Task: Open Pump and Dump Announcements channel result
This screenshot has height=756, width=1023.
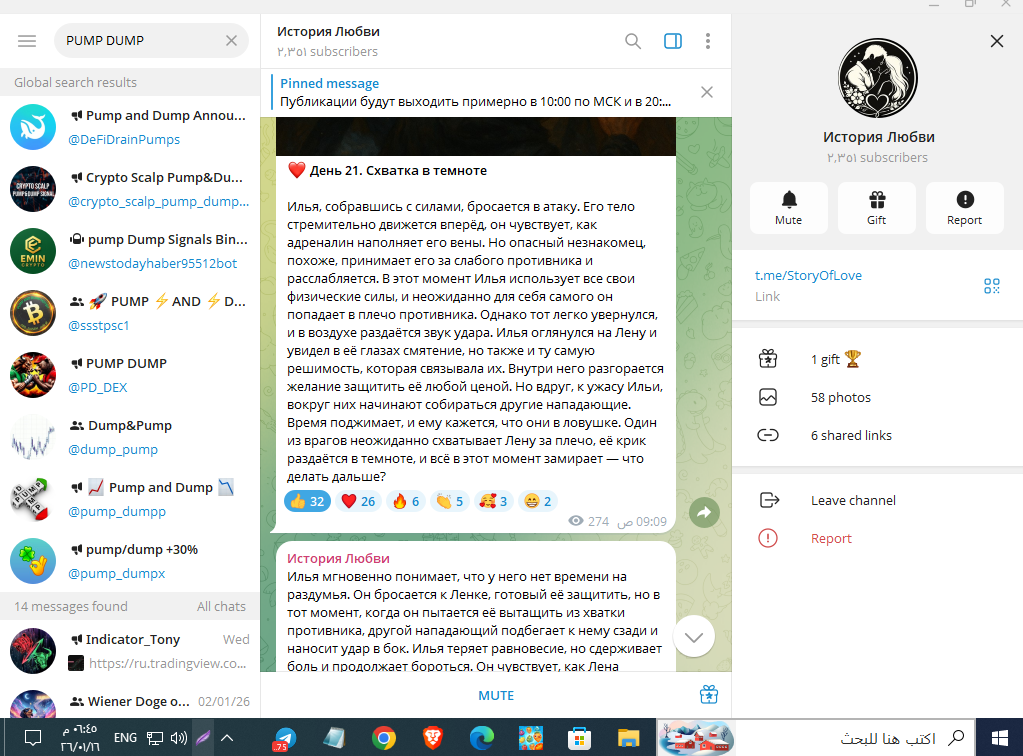Action: point(130,127)
